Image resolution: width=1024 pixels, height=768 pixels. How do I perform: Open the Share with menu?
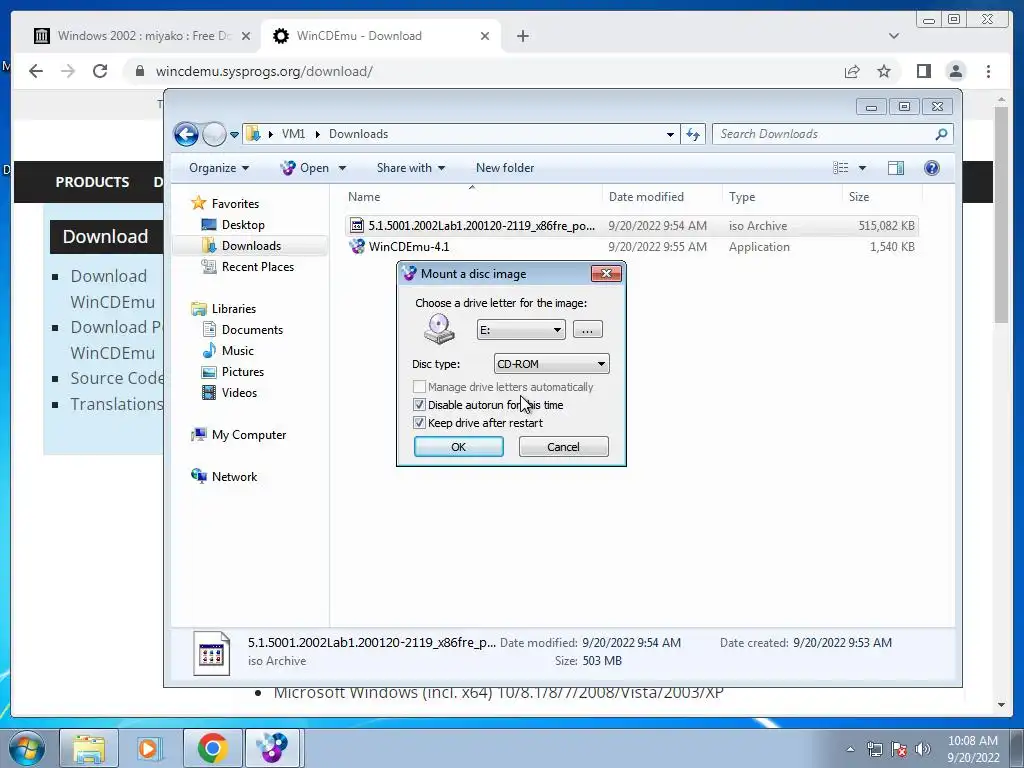411,168
